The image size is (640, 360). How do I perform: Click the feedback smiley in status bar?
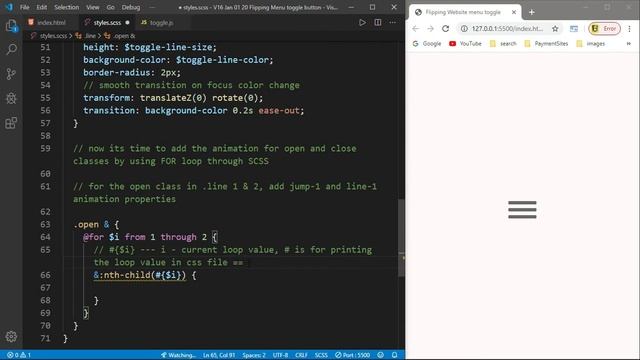pos(380,355)
